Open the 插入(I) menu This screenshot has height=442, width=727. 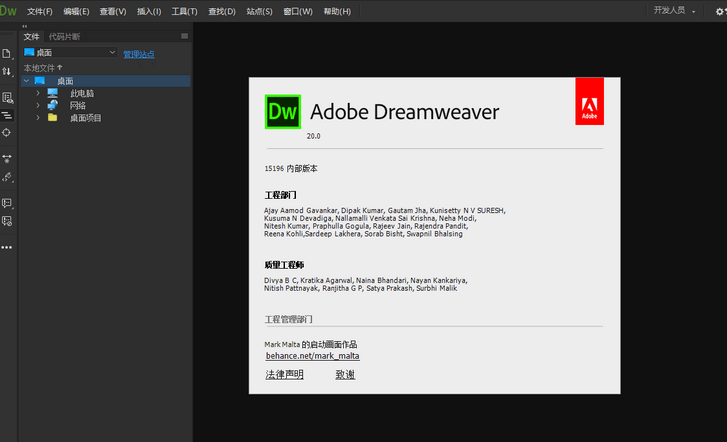click(x=149, y=12)
